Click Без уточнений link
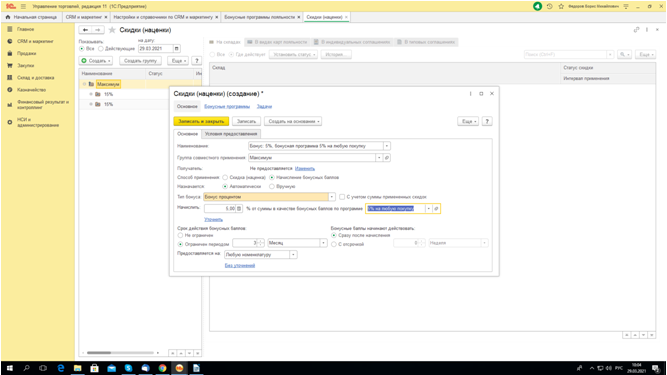This screenshot has width=667, height=375. tap(240, 265)
